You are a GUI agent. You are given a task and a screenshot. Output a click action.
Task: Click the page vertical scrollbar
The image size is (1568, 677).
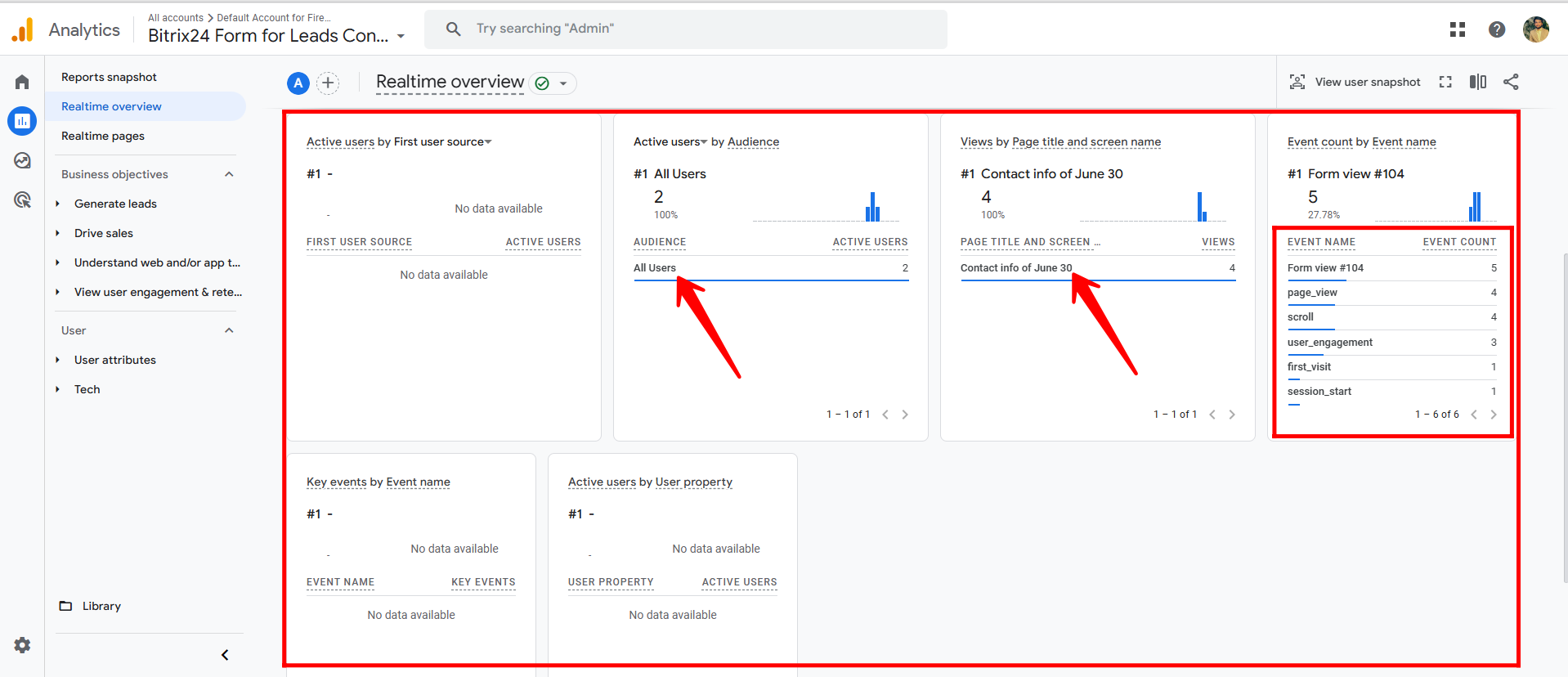coord(1564,417)
